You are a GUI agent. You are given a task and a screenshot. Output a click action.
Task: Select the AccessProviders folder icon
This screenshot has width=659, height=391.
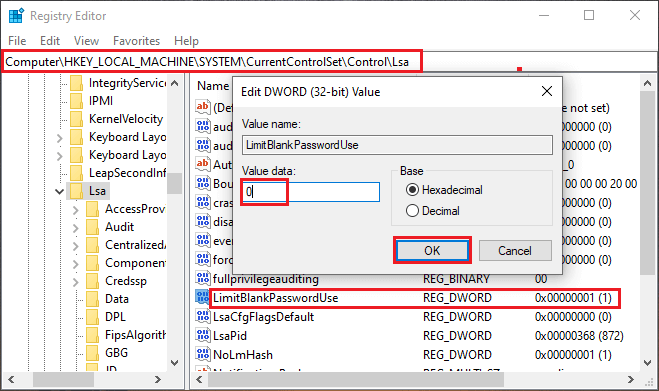(92, 209)
